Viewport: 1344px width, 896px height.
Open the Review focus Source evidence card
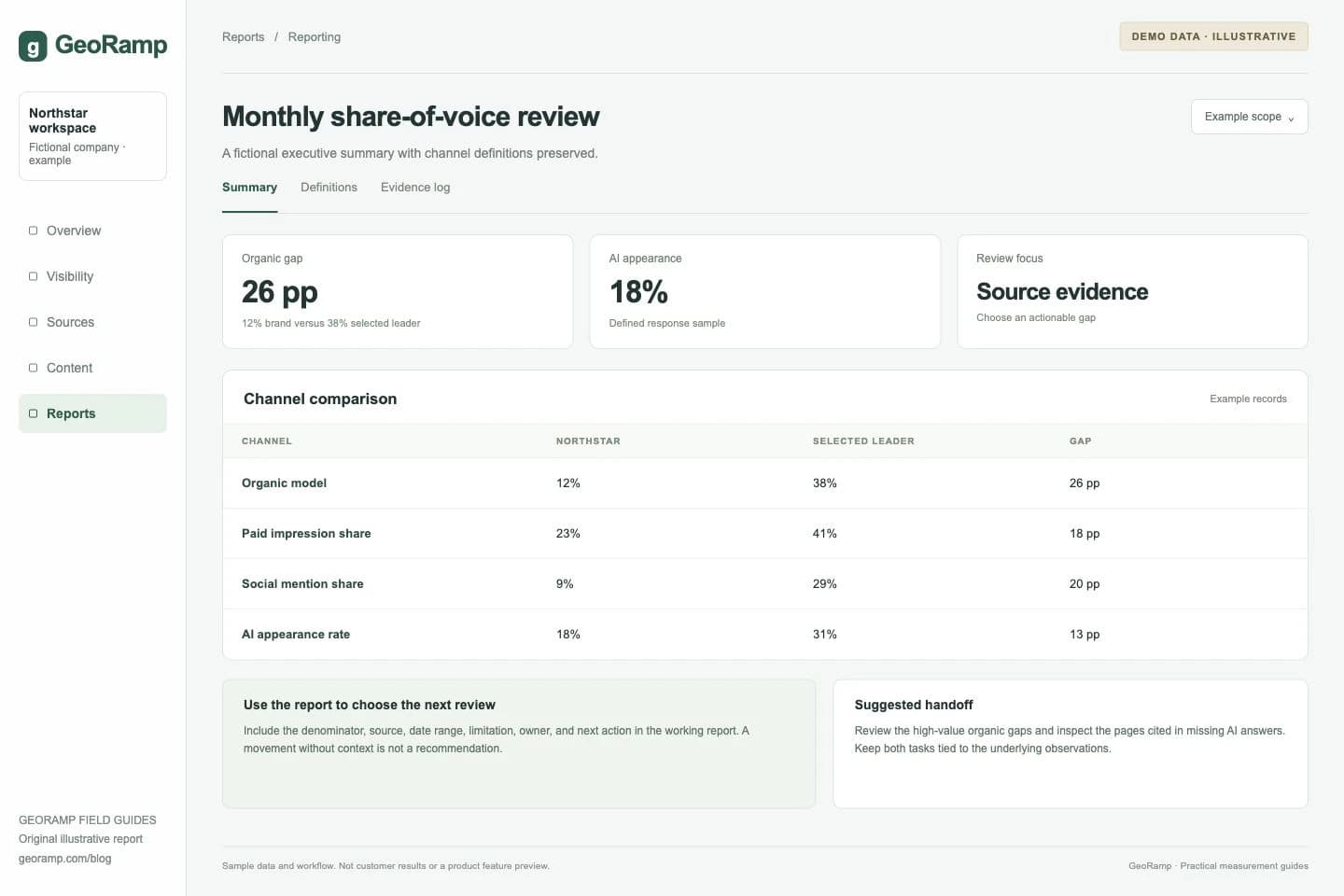(1132, 292)
